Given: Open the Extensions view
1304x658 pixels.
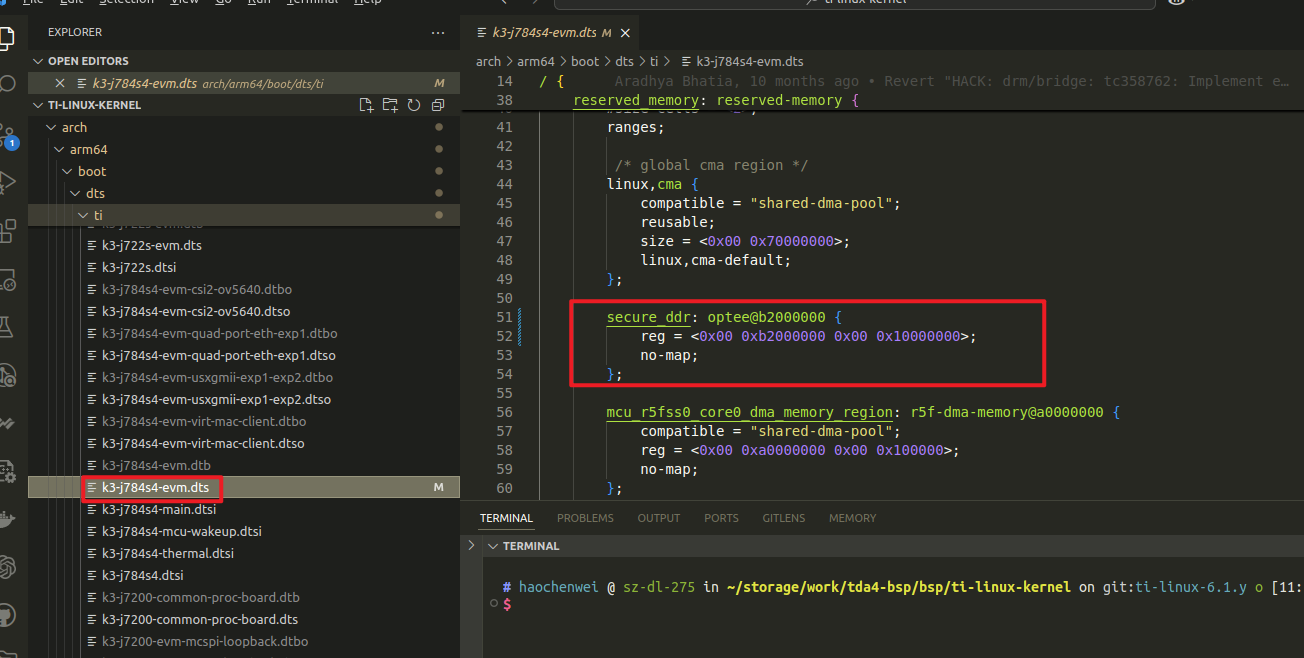Looking at the screenshot, I should [8, 231].
